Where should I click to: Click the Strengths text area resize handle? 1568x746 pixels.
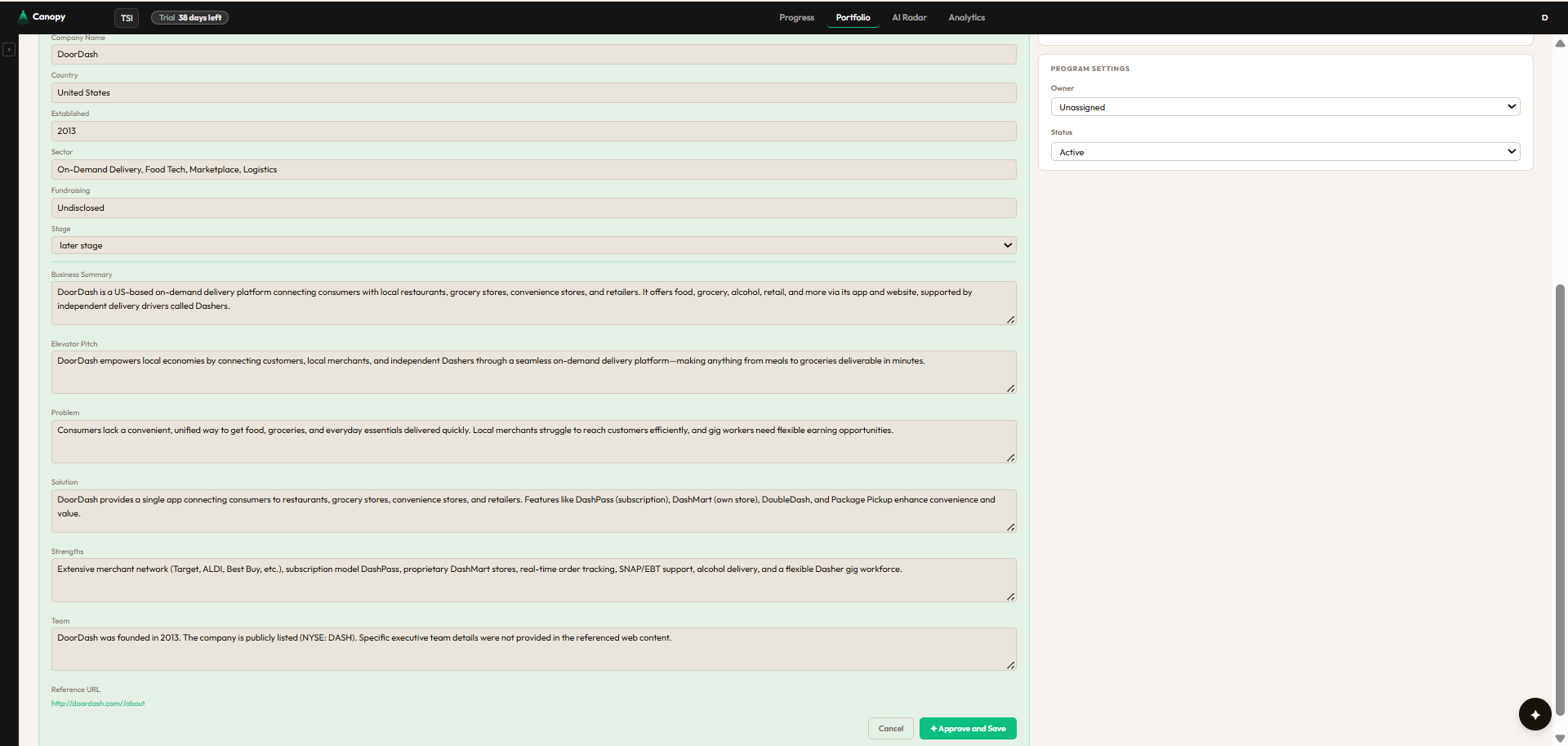tap(1010, 596)
